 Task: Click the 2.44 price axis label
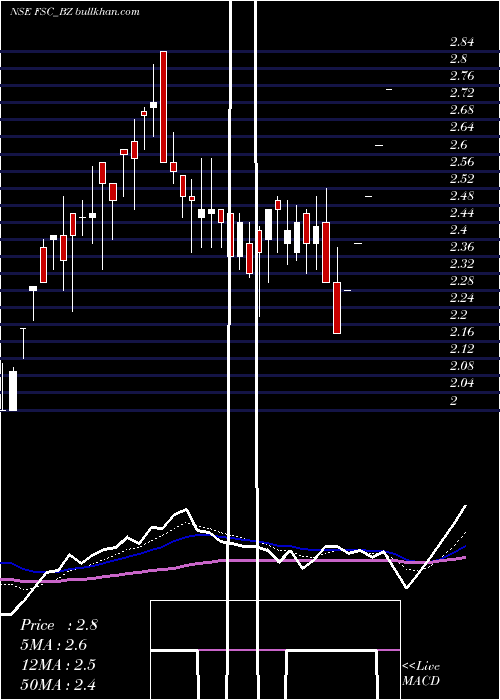[x=462, y=213]
